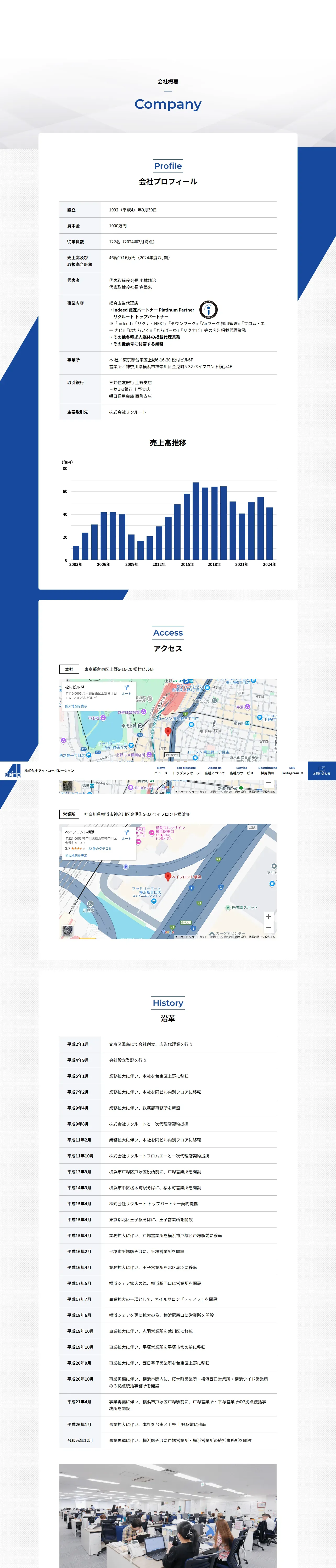Open the Instagram link in the navigation
336x1568 pixels.
pos(292,771)
